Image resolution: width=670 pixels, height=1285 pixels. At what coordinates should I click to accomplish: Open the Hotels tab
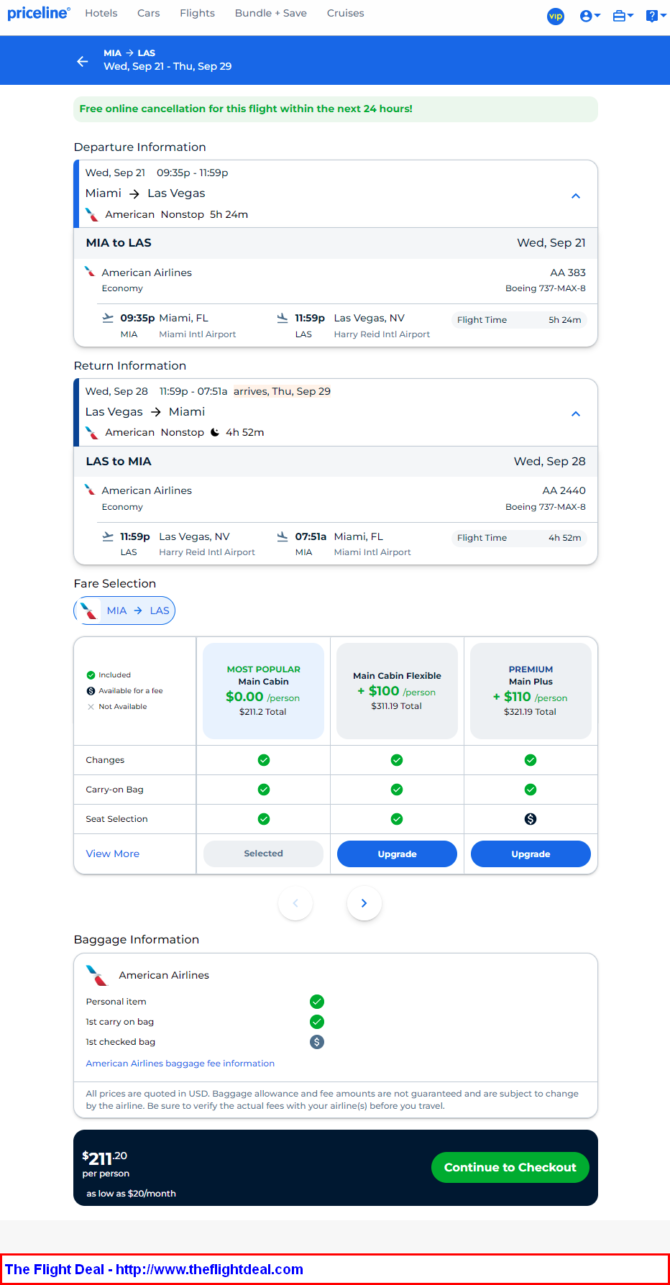[101, 13]
